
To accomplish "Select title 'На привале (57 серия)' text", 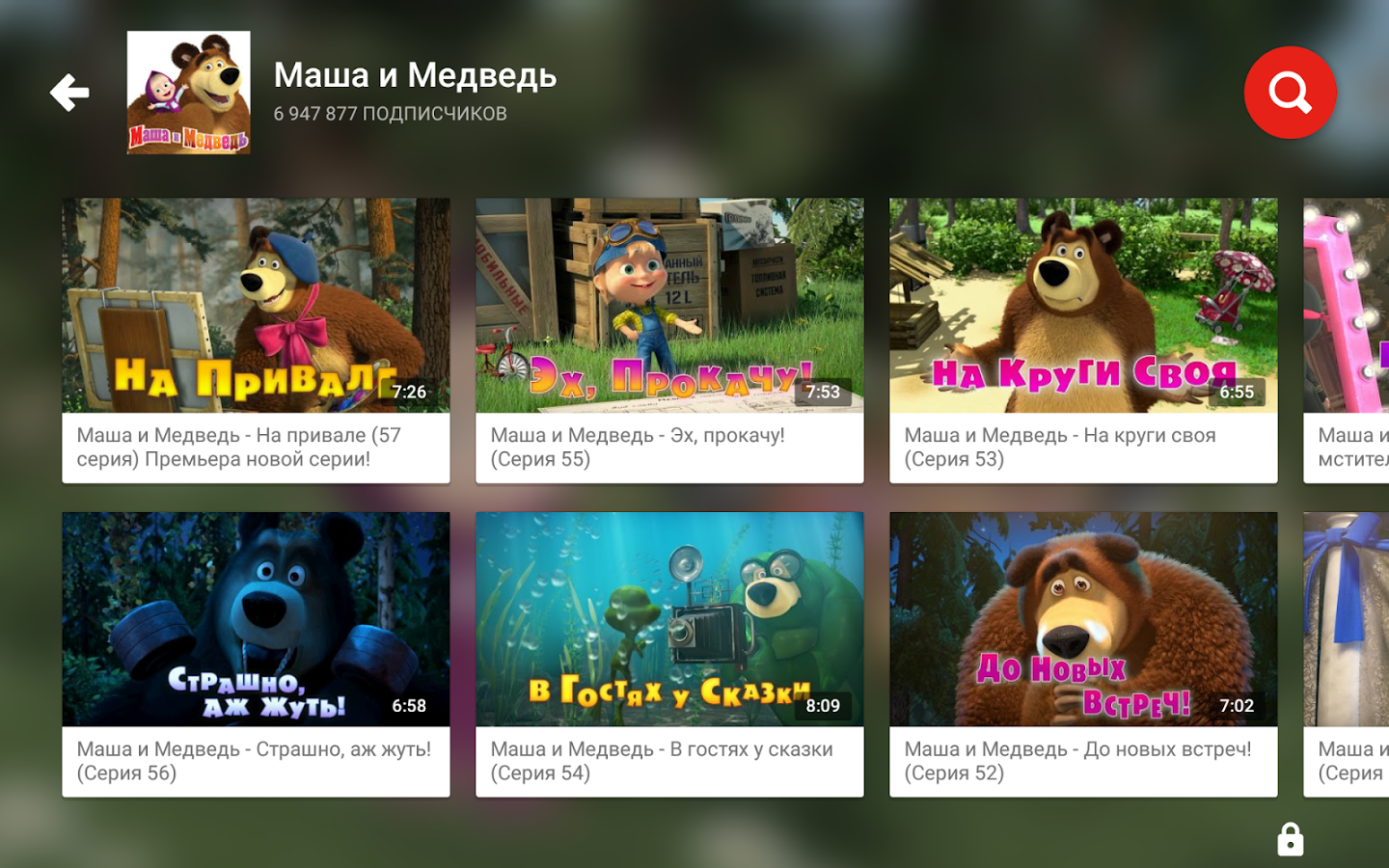I will pyautogui.click(x=239, y=448).
